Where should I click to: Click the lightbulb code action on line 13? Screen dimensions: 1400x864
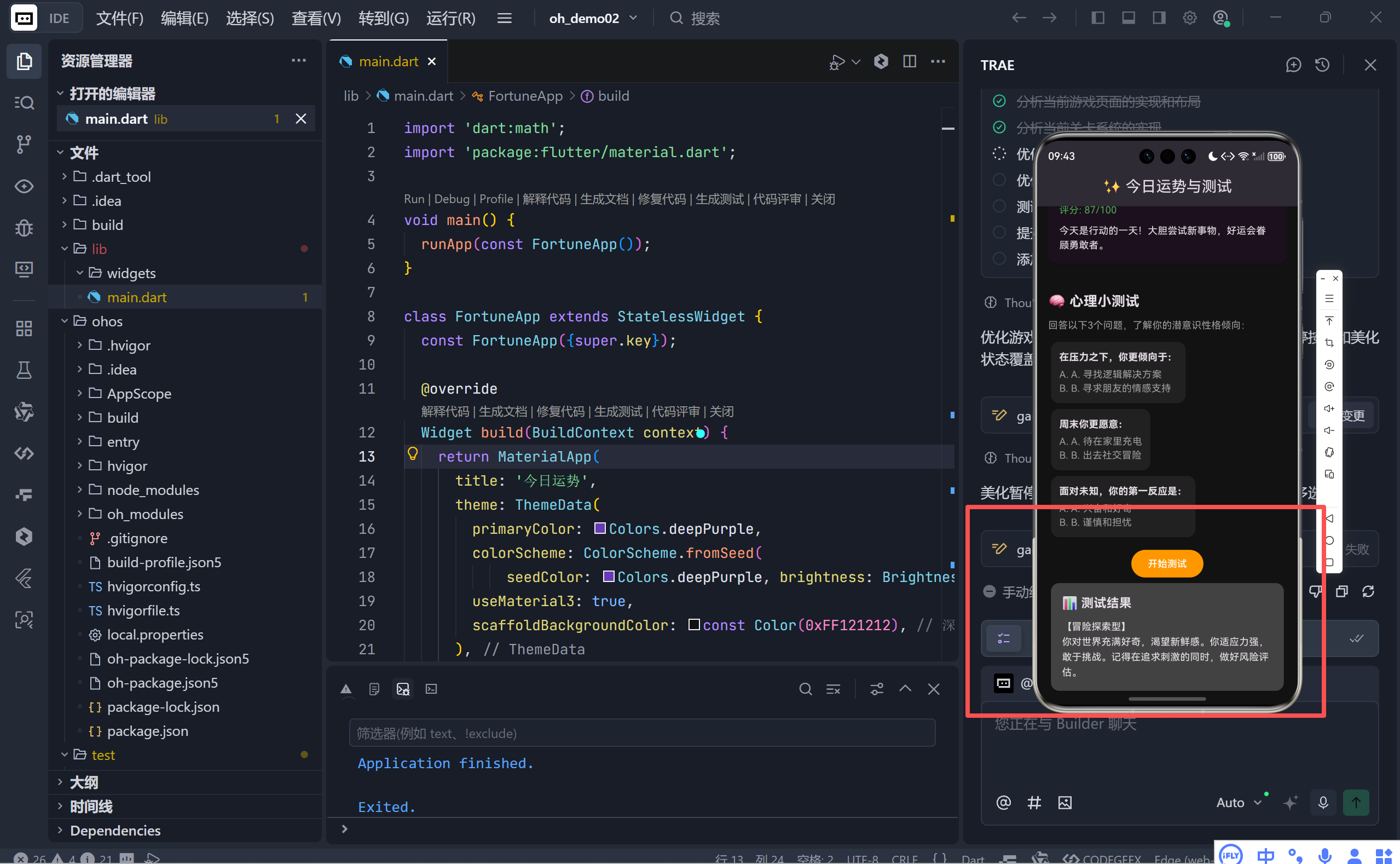[x=413, y=454]
